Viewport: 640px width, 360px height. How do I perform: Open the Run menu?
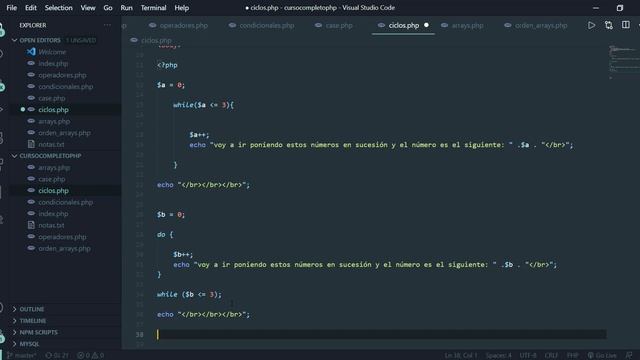(x=127, y=8)
